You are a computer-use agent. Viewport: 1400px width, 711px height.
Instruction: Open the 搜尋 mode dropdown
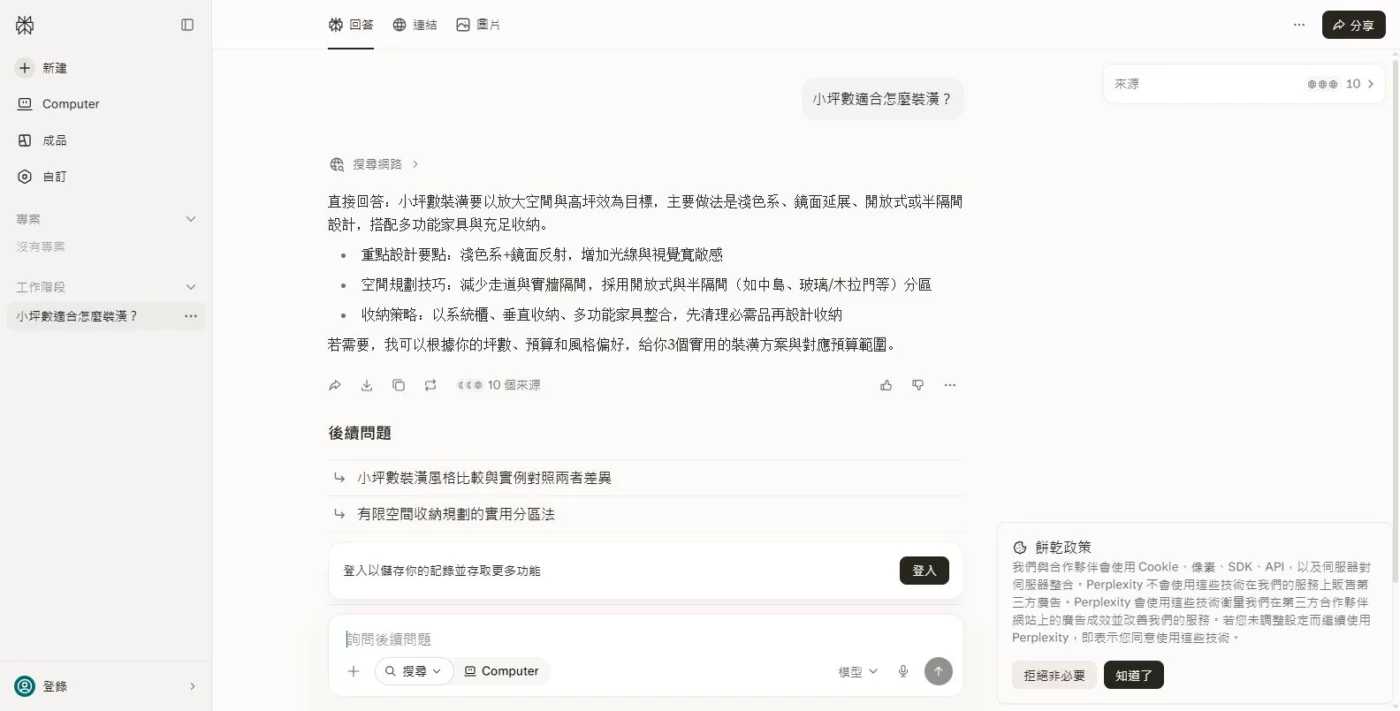click(414, 671)
